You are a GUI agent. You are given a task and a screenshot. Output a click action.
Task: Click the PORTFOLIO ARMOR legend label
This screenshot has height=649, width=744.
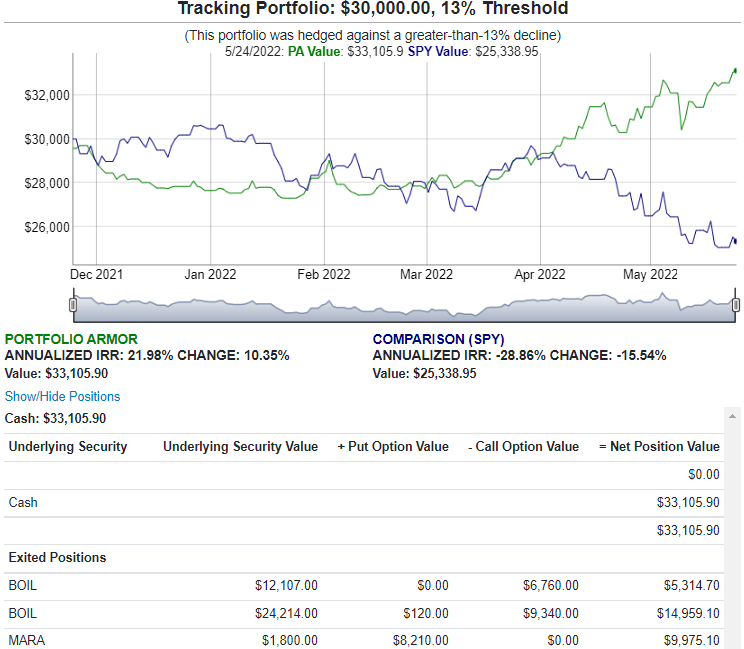(x=71, y=340)
